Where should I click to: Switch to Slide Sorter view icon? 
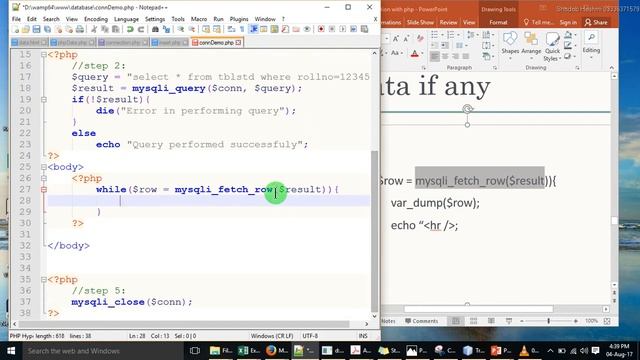473,321
